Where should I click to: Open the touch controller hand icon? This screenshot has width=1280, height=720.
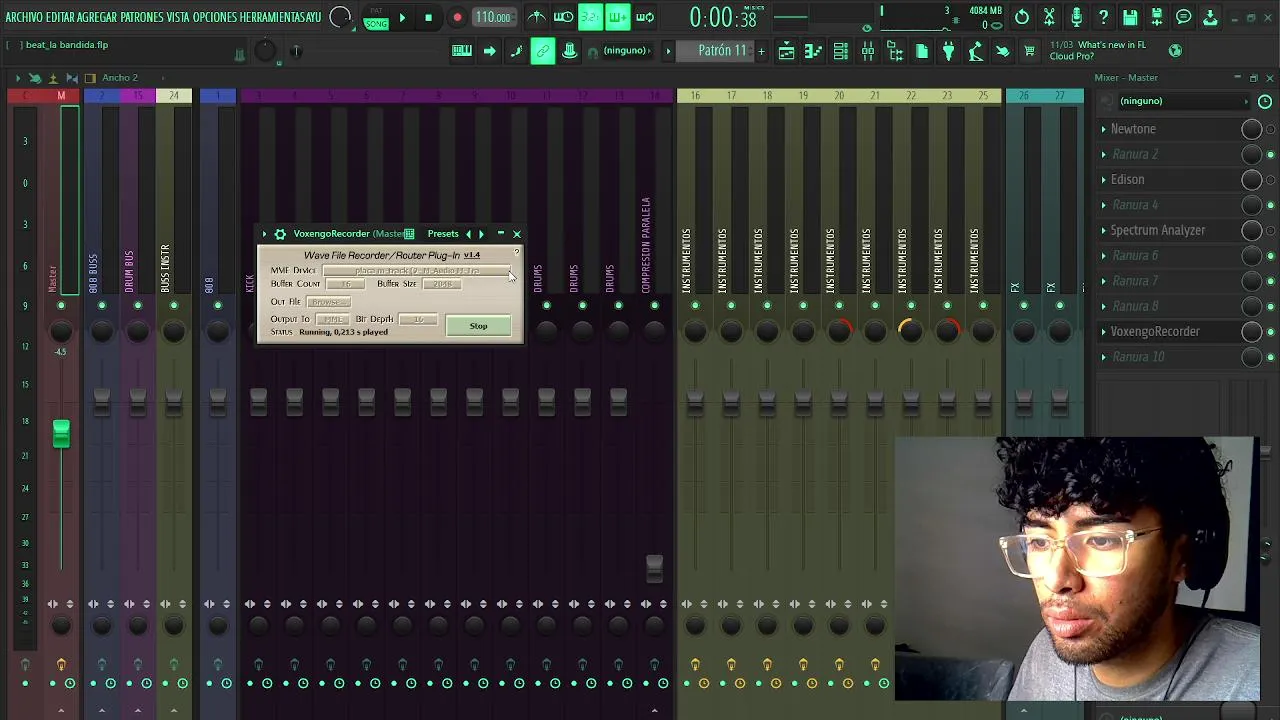point(1003,51)
